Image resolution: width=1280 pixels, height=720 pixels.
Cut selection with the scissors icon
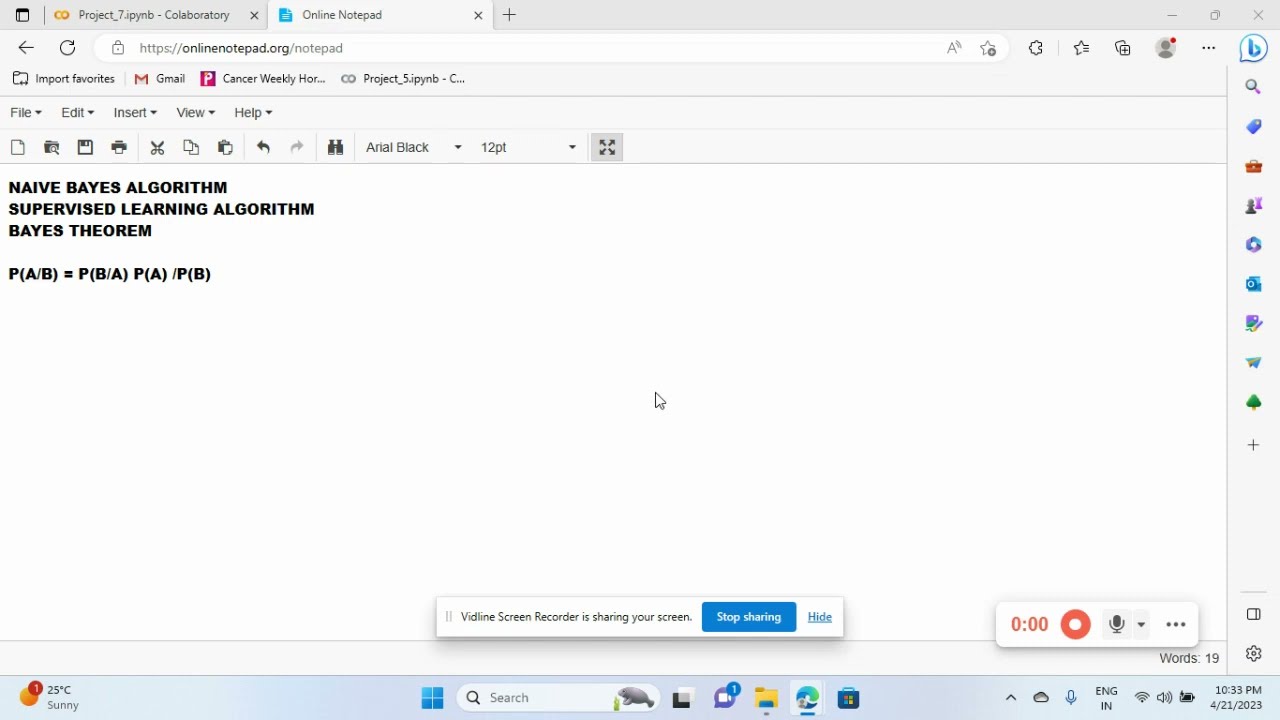[157, 147]
